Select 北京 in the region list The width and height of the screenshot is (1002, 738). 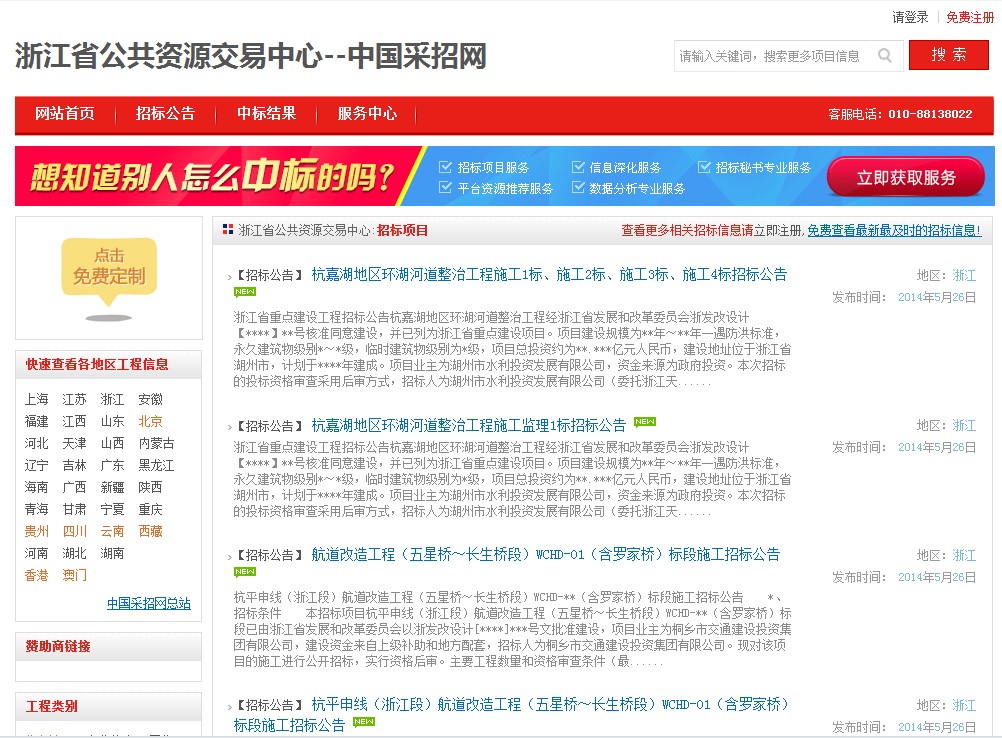tap(150, 421)
